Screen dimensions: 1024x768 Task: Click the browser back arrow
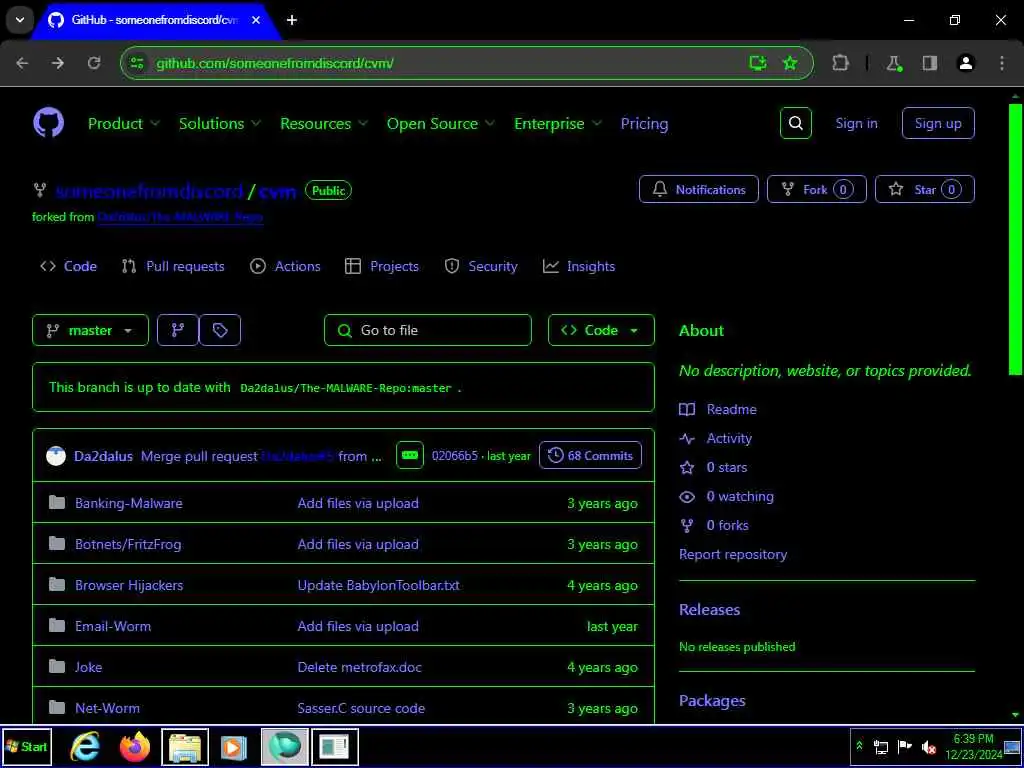click(22, 63)
